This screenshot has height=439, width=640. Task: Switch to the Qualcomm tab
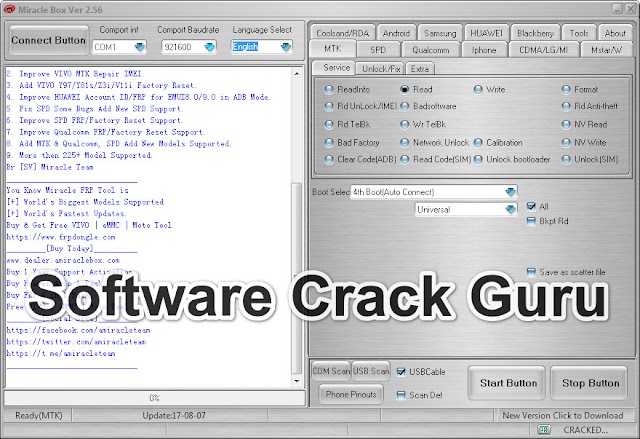431,50
